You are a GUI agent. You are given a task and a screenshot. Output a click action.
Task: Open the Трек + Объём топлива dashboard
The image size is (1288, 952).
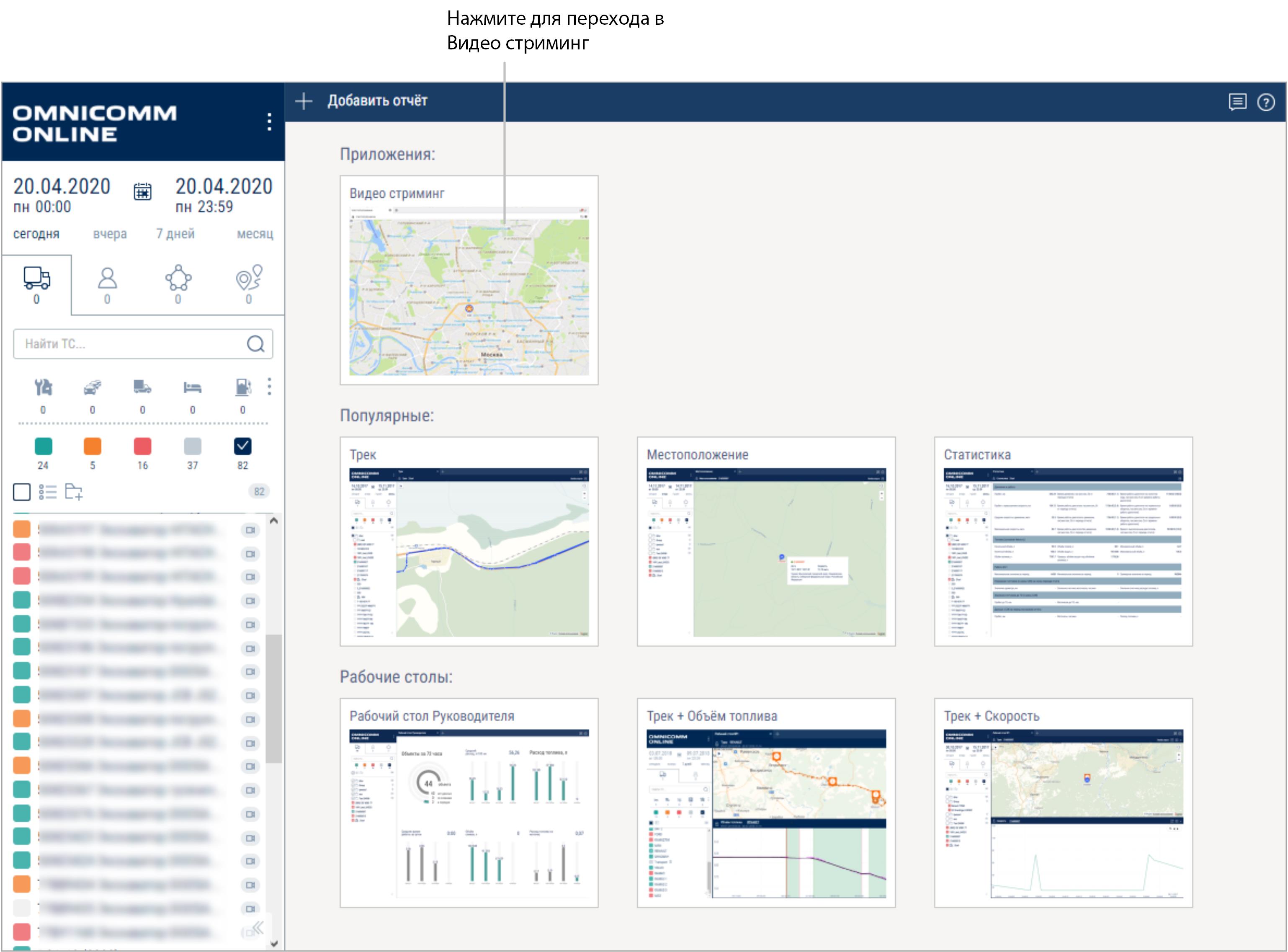[x=766, y=803]
